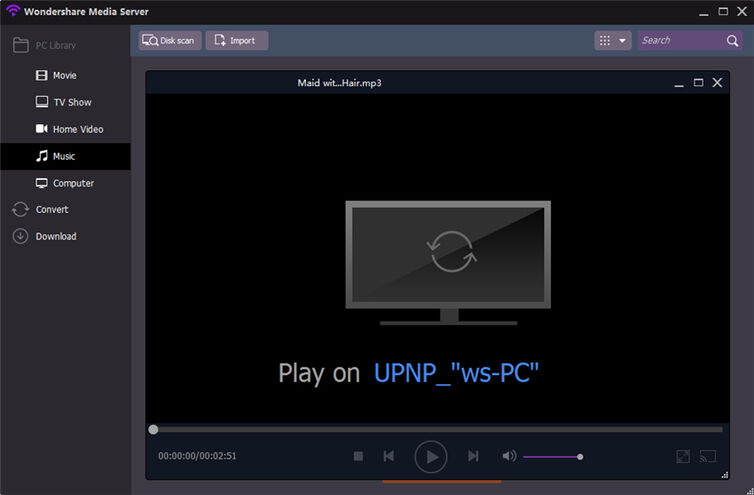
Task: Click the player resize grip corner
Action: point(725,475)
